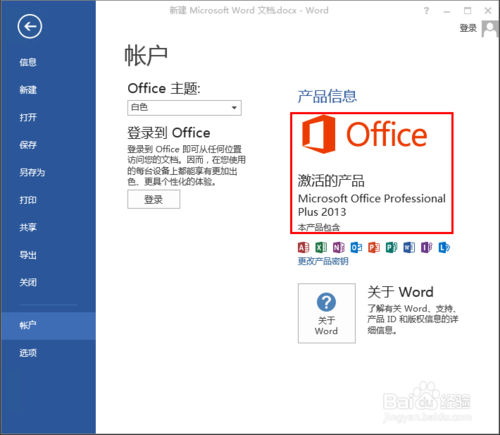Open 选项 from the sidebar
The width and height of the screenshot is (500, 435).
tap(28, 353)
